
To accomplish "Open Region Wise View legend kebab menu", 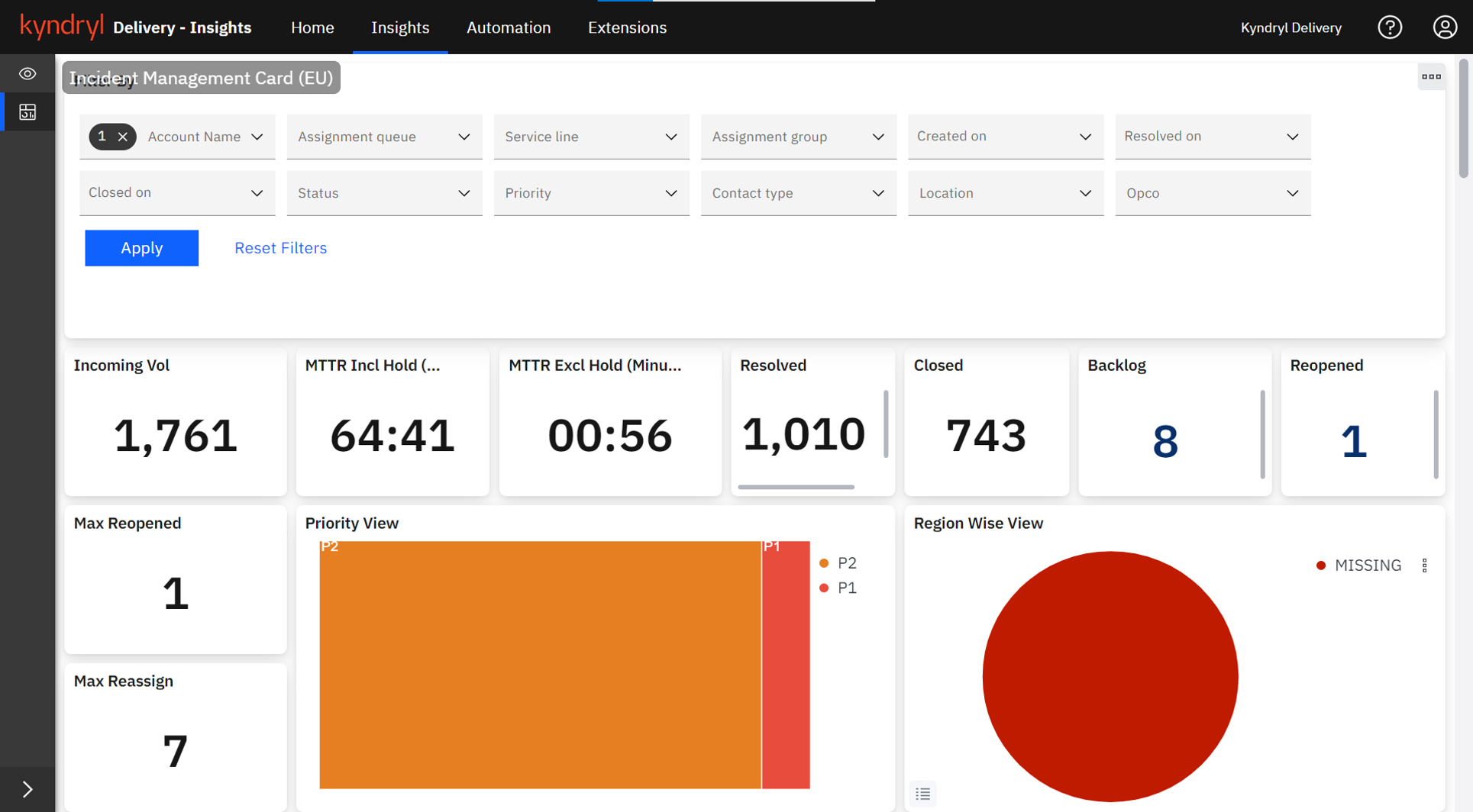I will click(x=1424, y=565).
